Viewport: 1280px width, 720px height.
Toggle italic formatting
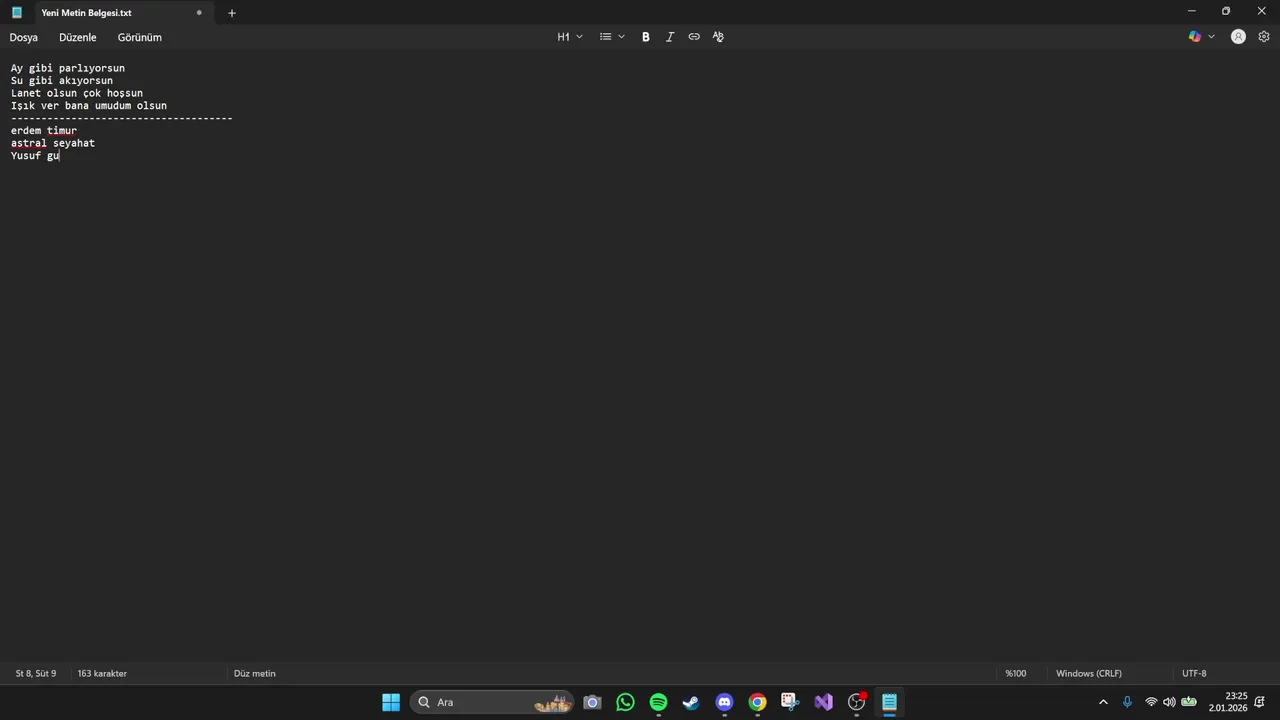coord(670,37)
